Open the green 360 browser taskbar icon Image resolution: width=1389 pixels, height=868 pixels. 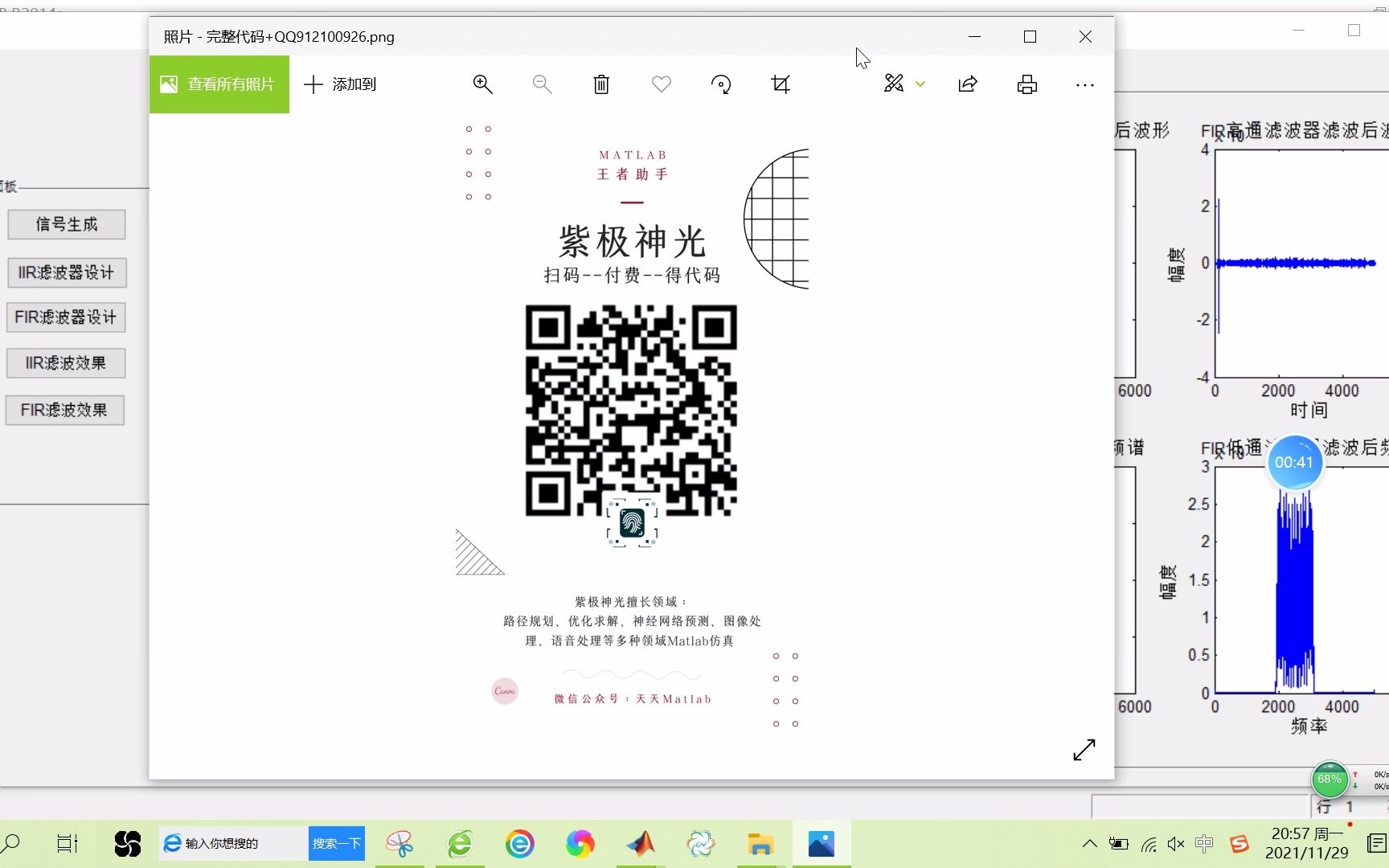(x=460, y=844)
